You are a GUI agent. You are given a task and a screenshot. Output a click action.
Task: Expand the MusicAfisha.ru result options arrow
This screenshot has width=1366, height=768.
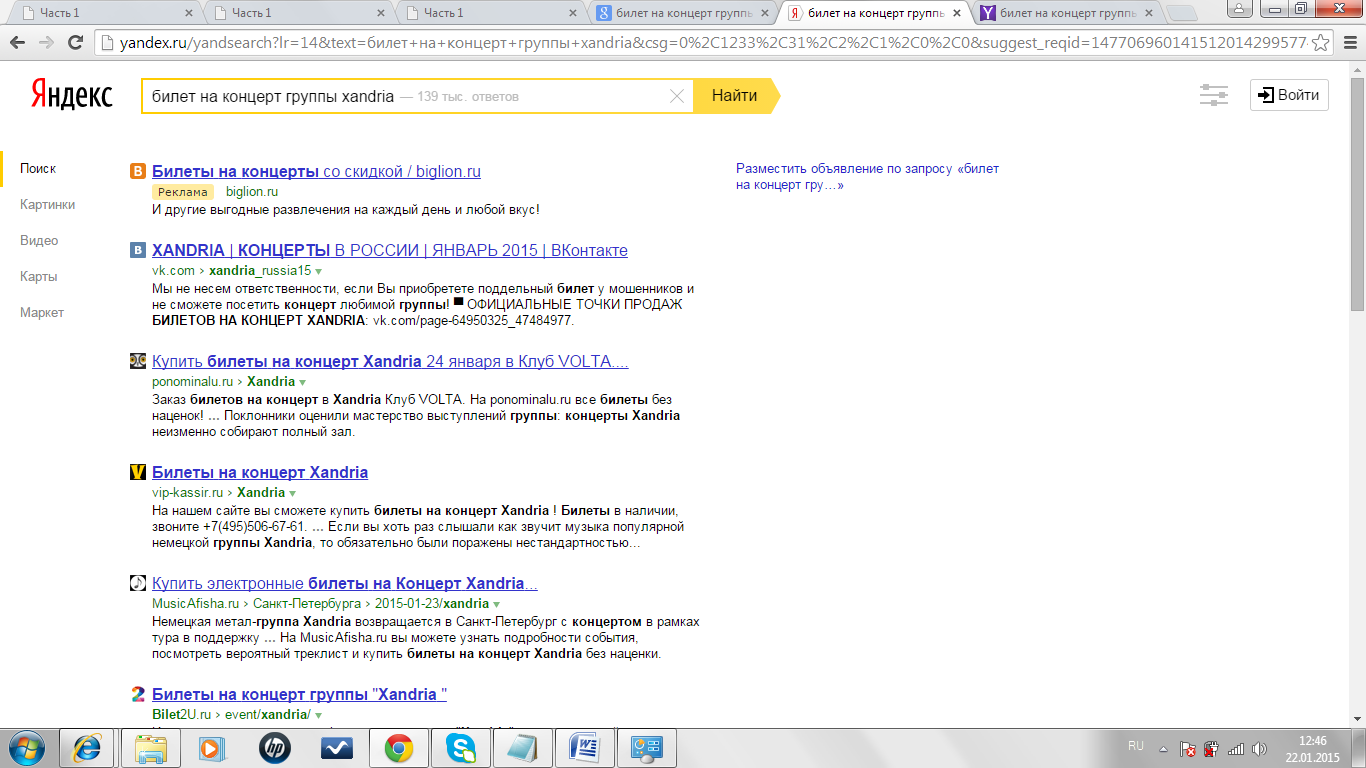pyautogui.click(x=496, y=604)
